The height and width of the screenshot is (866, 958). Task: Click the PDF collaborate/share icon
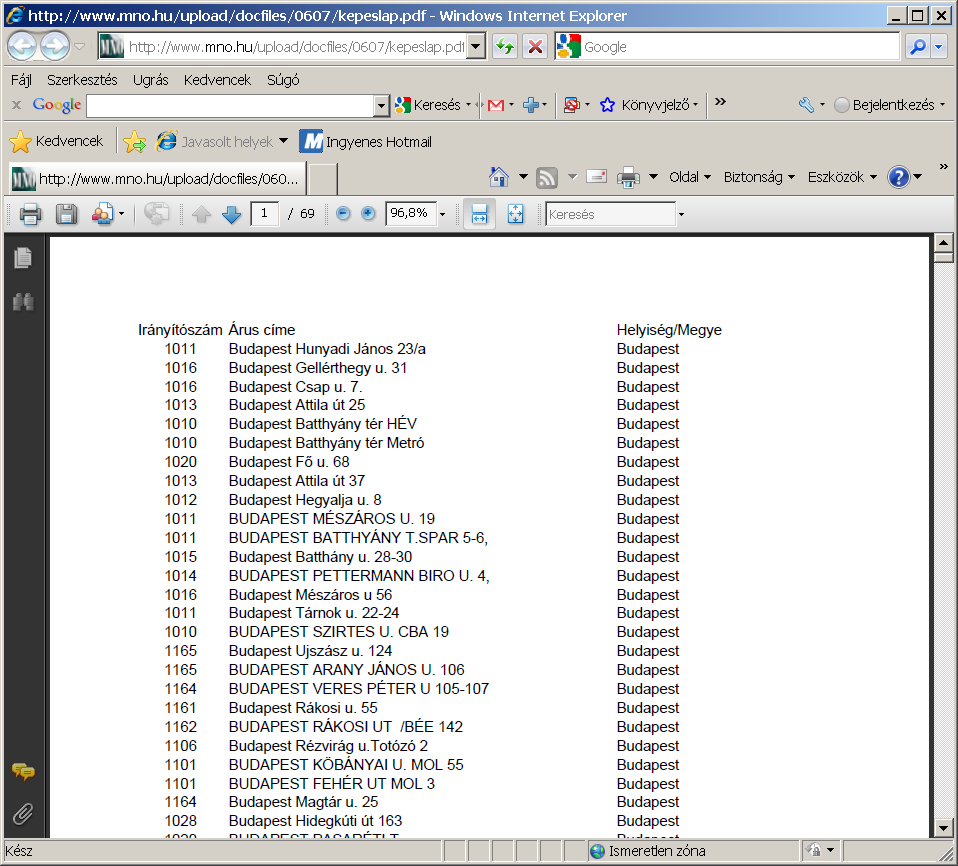point(102,214)
